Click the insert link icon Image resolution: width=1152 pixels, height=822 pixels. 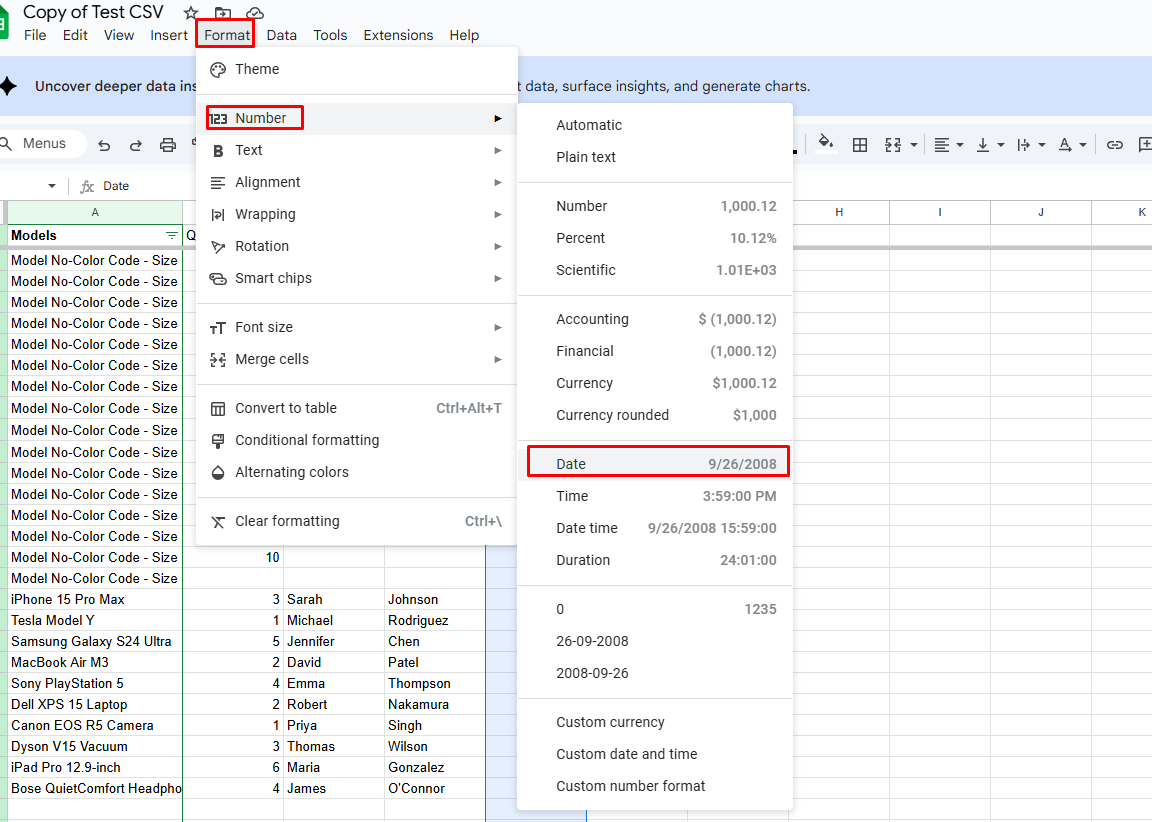click(x=1115, y=145)
